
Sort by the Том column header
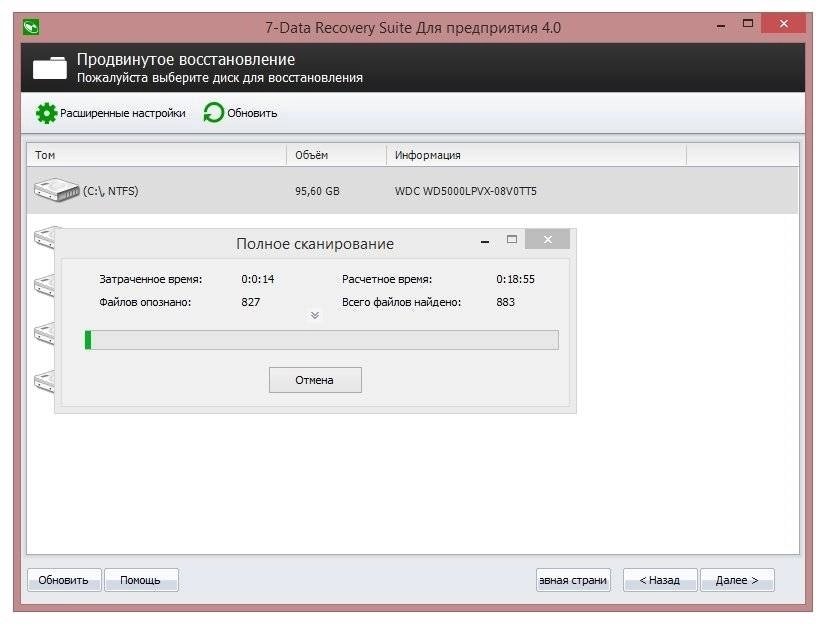click(x=157, y=155)
